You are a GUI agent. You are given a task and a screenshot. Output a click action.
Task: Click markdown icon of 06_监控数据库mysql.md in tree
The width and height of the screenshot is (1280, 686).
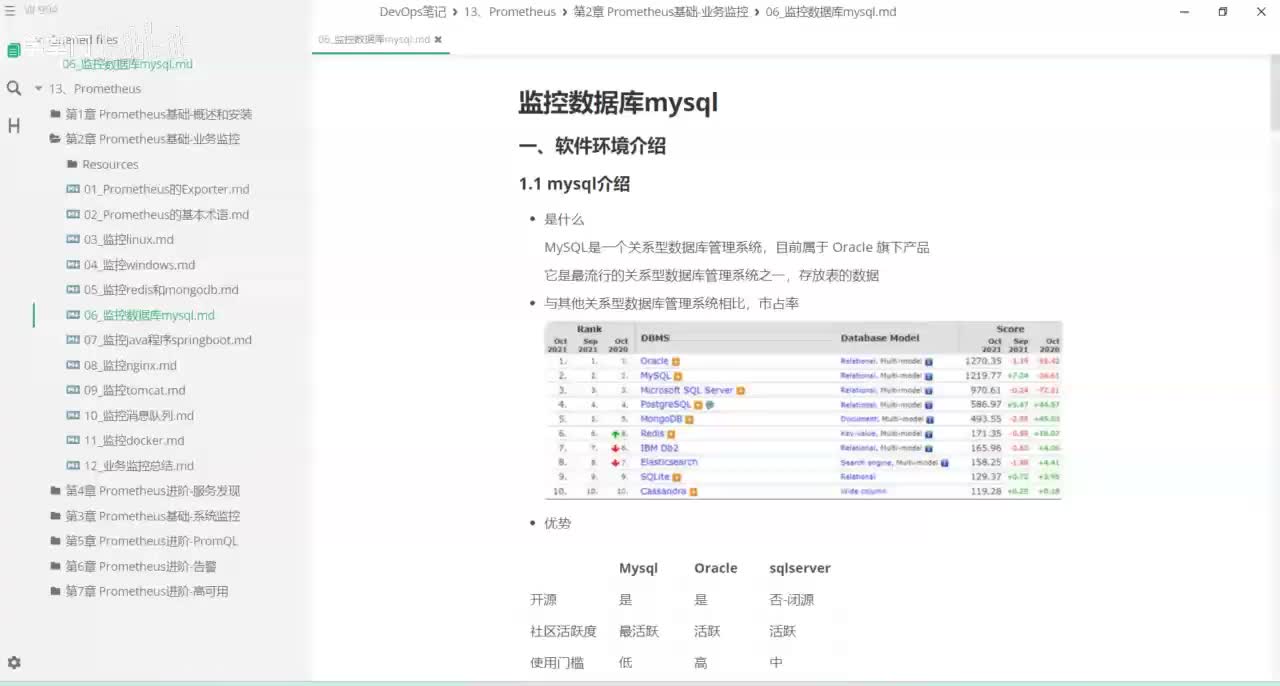(72, 315)
